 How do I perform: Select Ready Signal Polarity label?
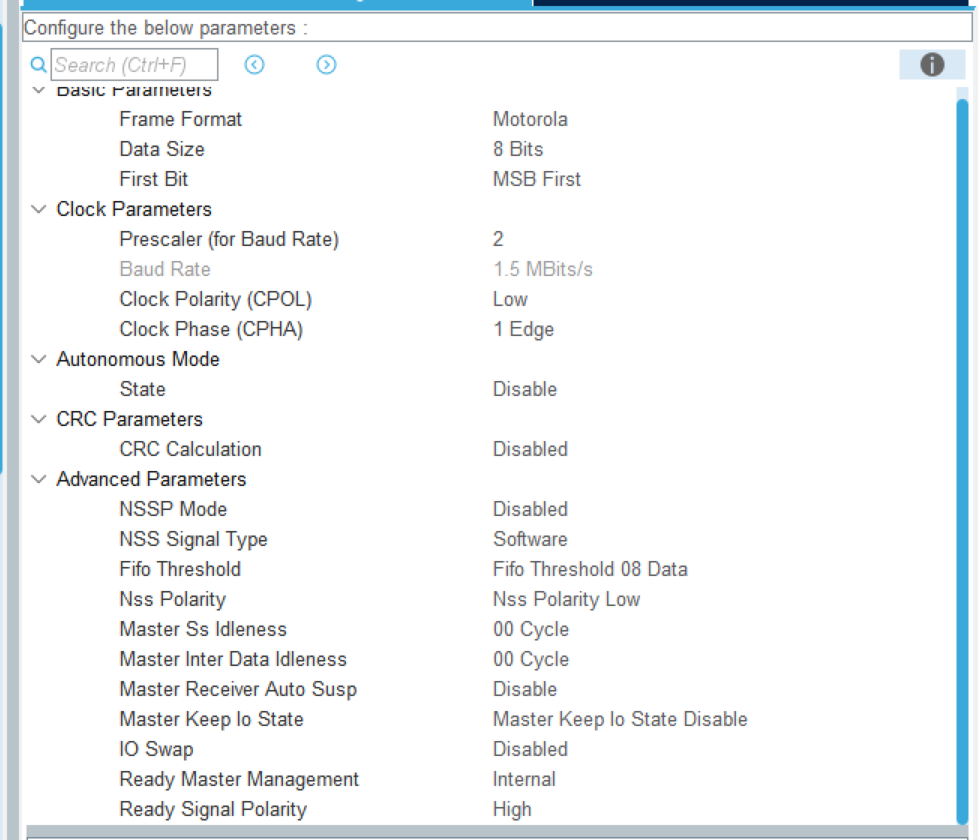(x=213, y=809)
